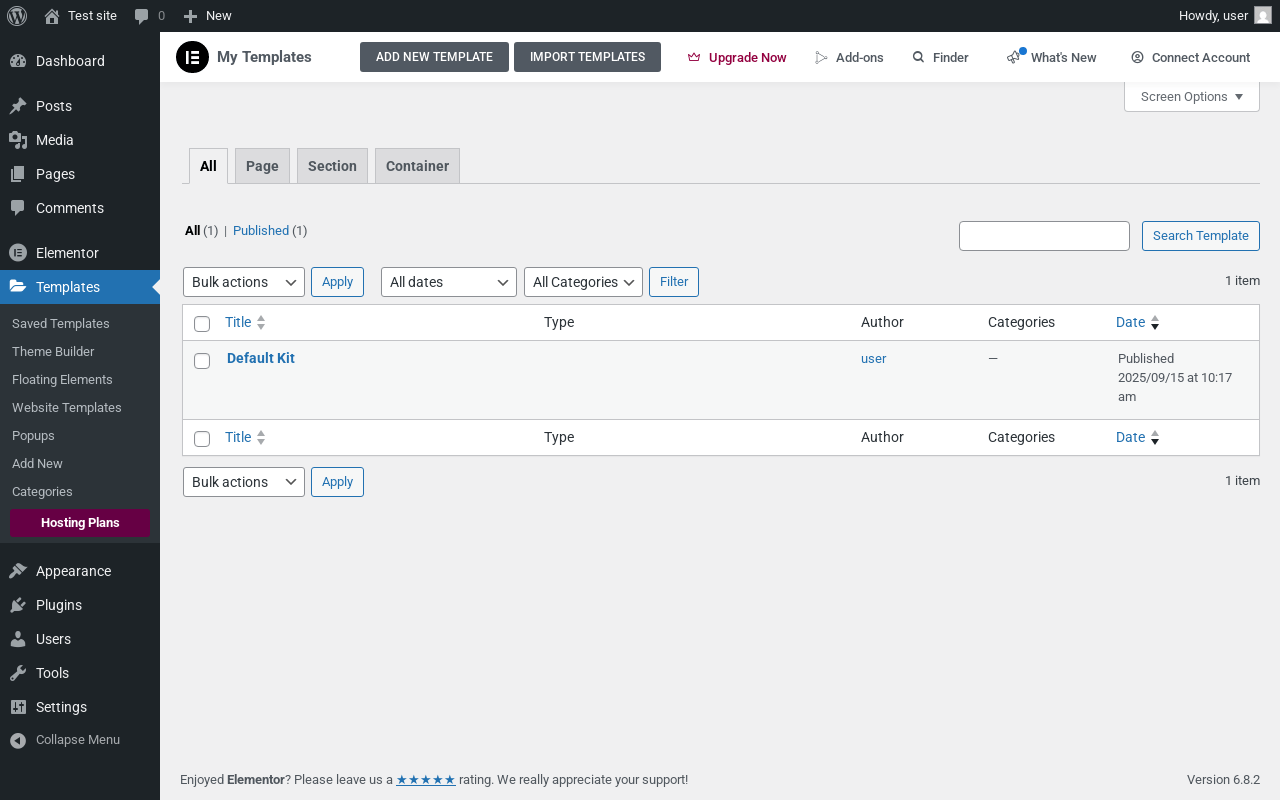Click the Users person icon
Viewport: 1280px width, 800px height.
click(18, 639)
